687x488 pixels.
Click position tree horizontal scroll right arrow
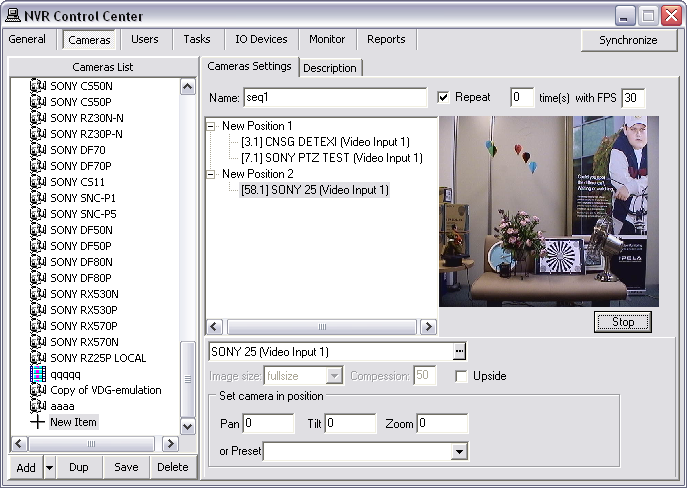tap(428, 326)
